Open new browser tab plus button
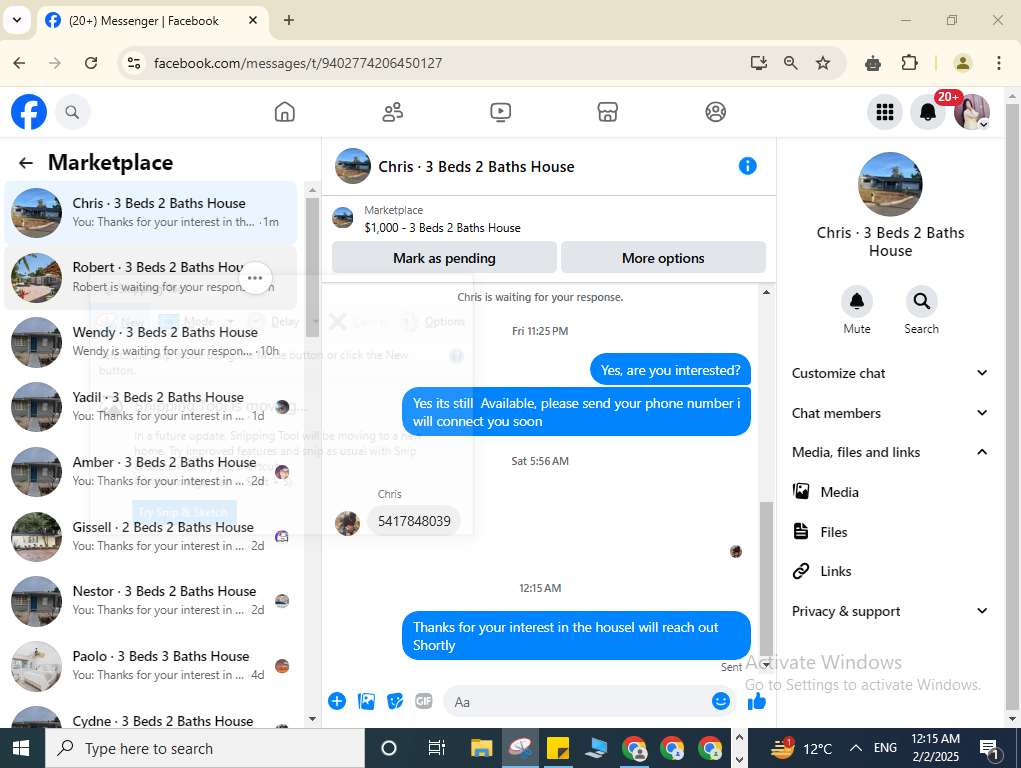1021x768 pixels. (289, 20)
